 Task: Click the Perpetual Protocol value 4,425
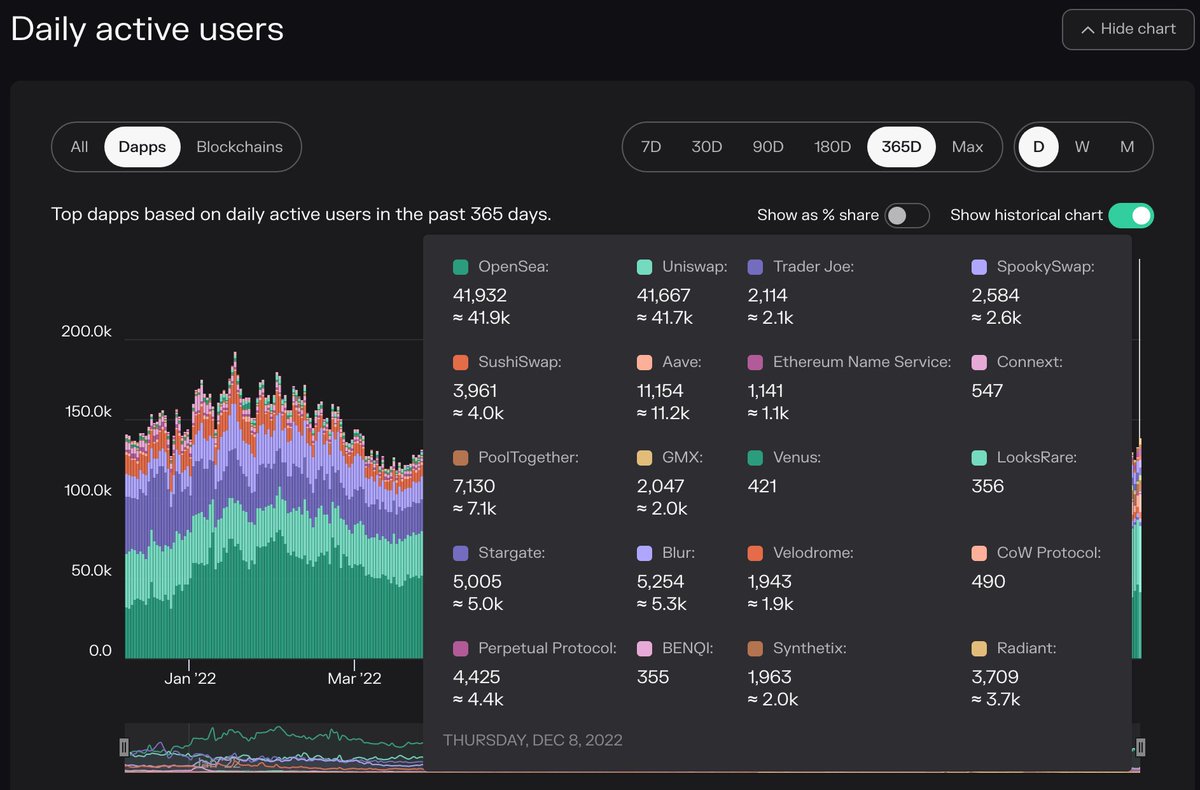pyautogui.click(x=477, y=677)
